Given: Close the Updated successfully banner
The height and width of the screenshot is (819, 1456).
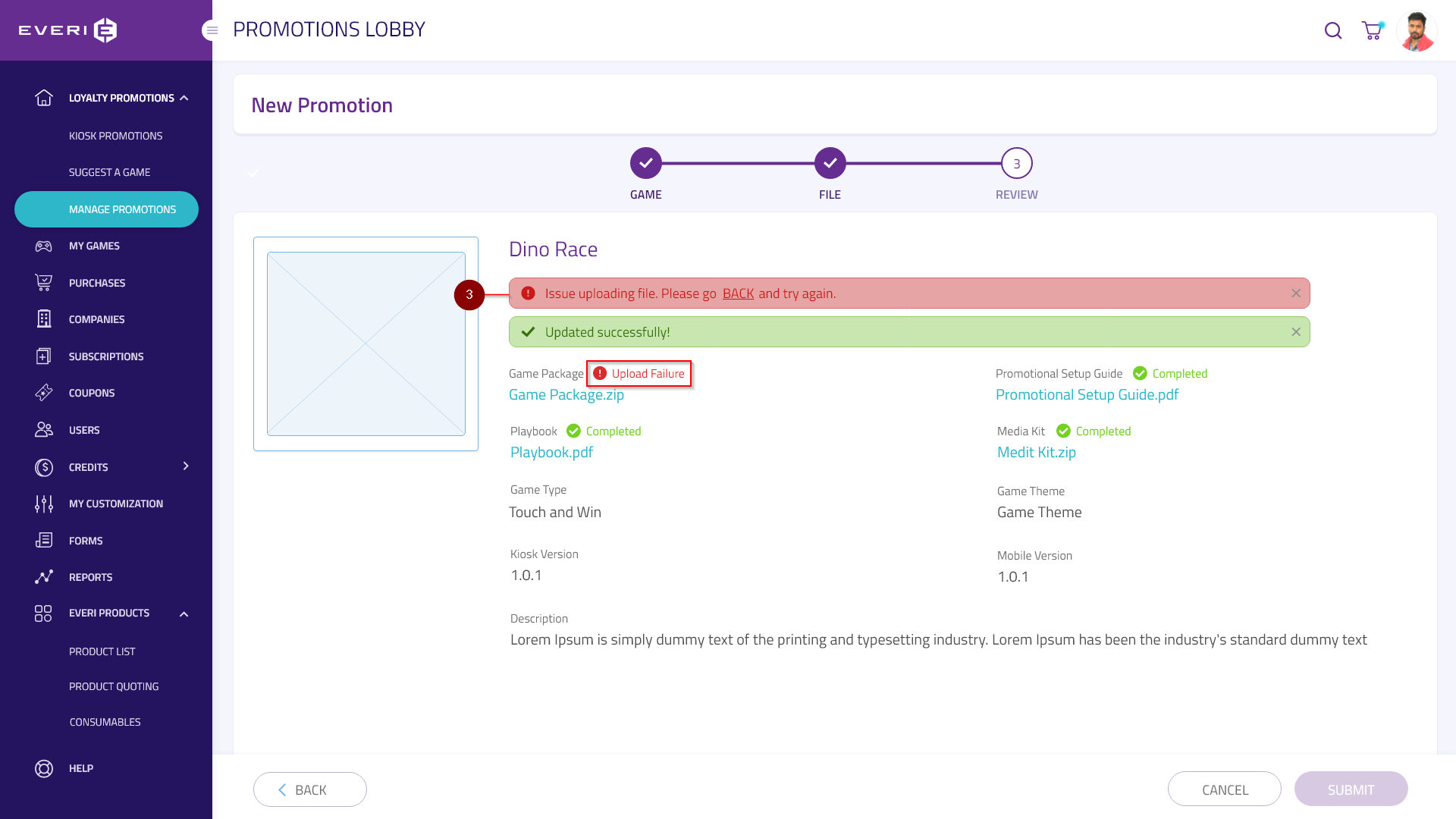Looking at the screenshot, I should (x=1296, y=332).
